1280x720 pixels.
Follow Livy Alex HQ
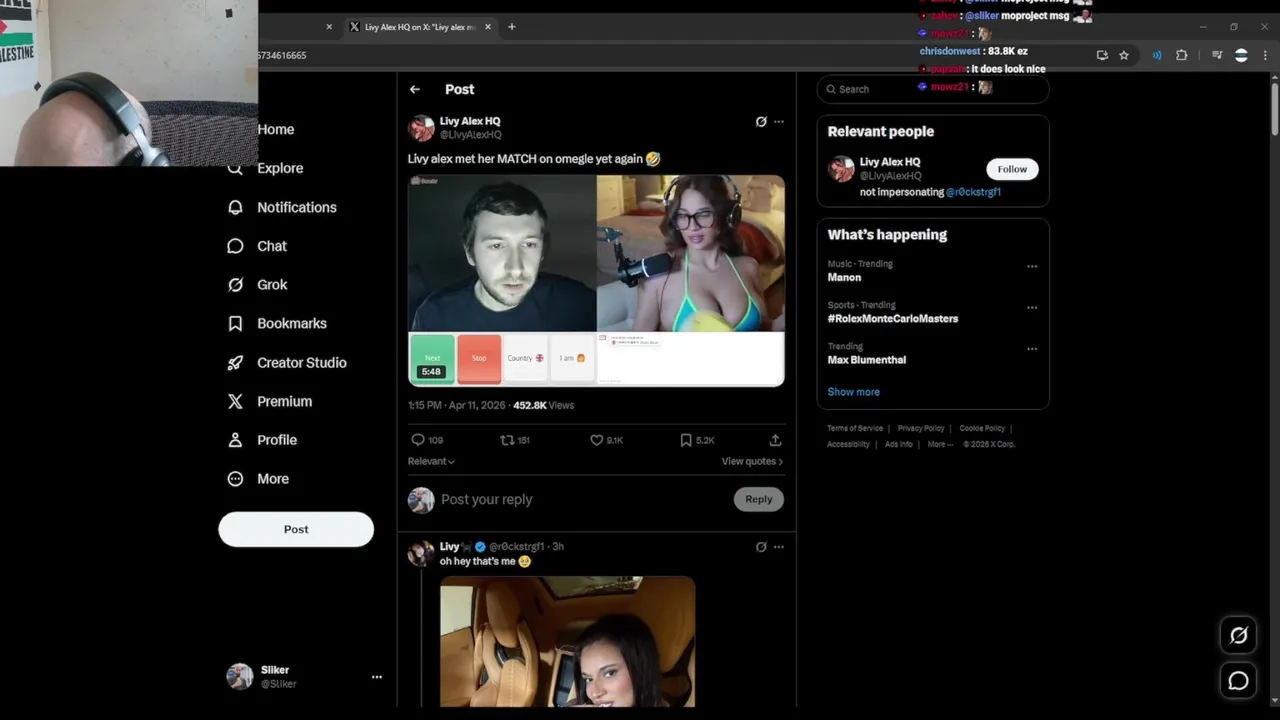(1012, 169)
